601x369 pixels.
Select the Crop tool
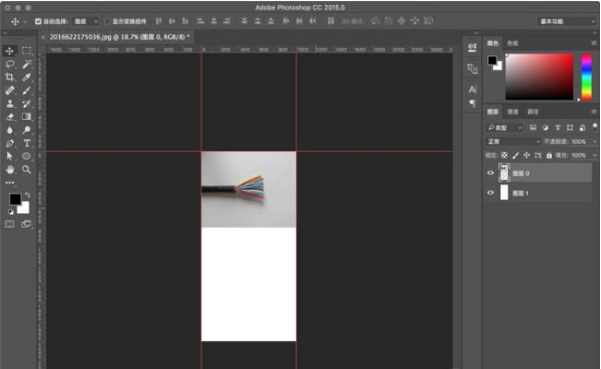(10, 77)
